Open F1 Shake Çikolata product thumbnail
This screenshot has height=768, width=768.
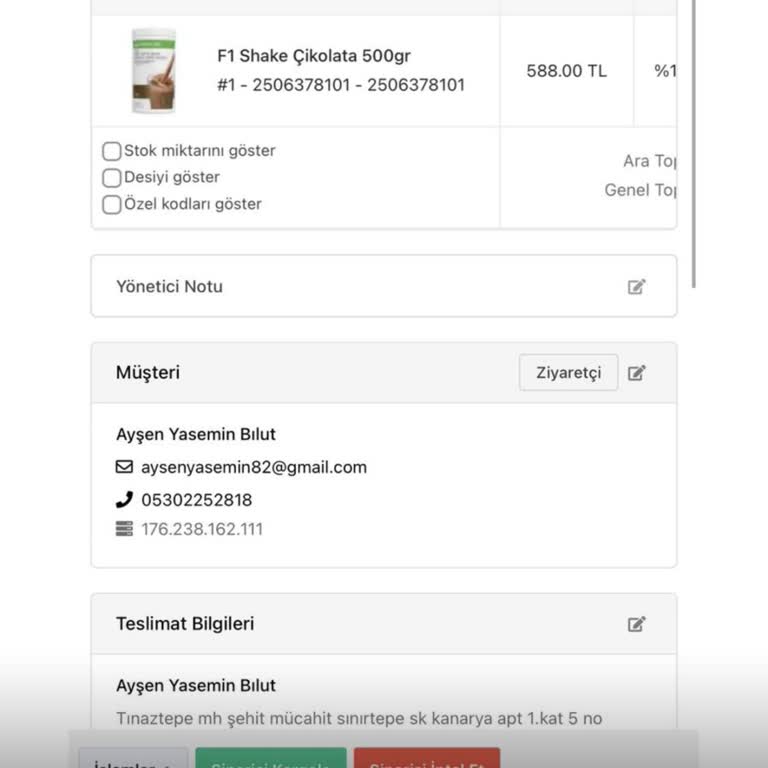click(x=153, y=70)
